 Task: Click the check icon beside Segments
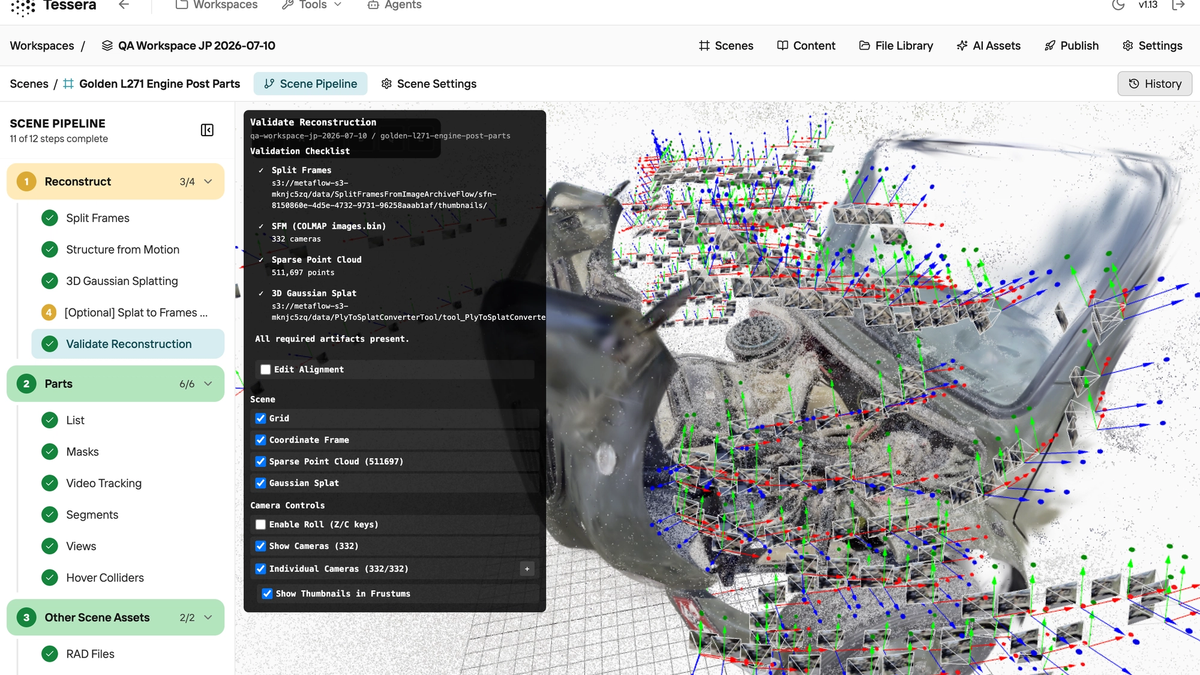click(49, 515)
